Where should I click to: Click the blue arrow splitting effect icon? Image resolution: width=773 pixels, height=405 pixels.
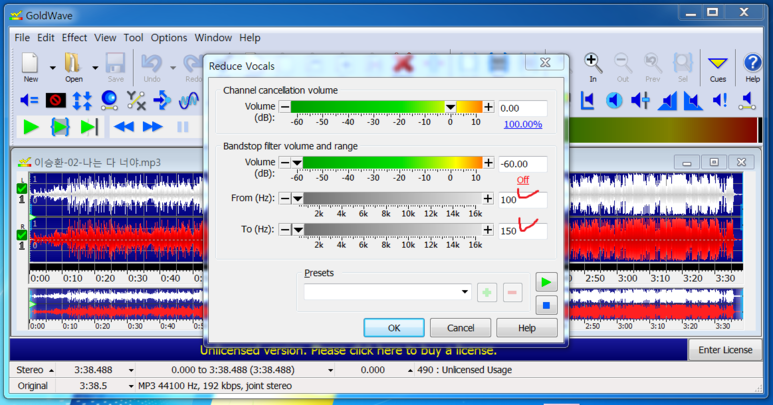pyautogui.click(x=162, y=101)
